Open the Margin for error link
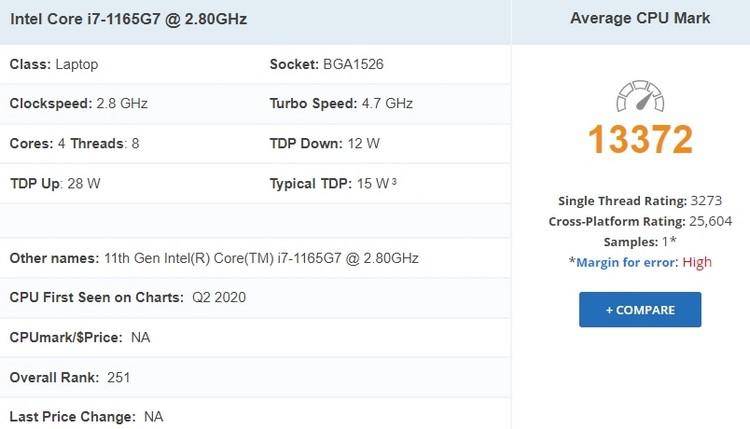The image size is (750, 429). tap(627, 261)
